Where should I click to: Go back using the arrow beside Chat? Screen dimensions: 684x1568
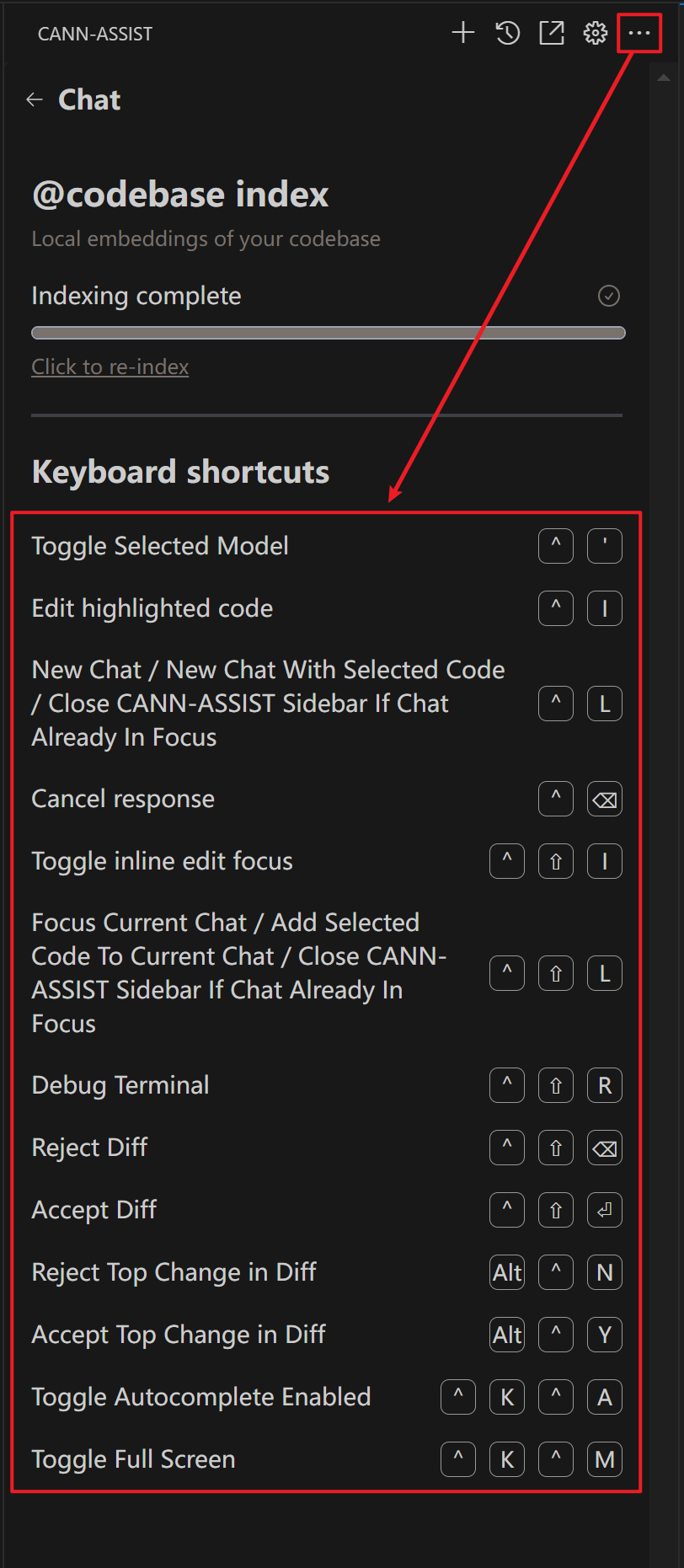[x=35, y=100]
